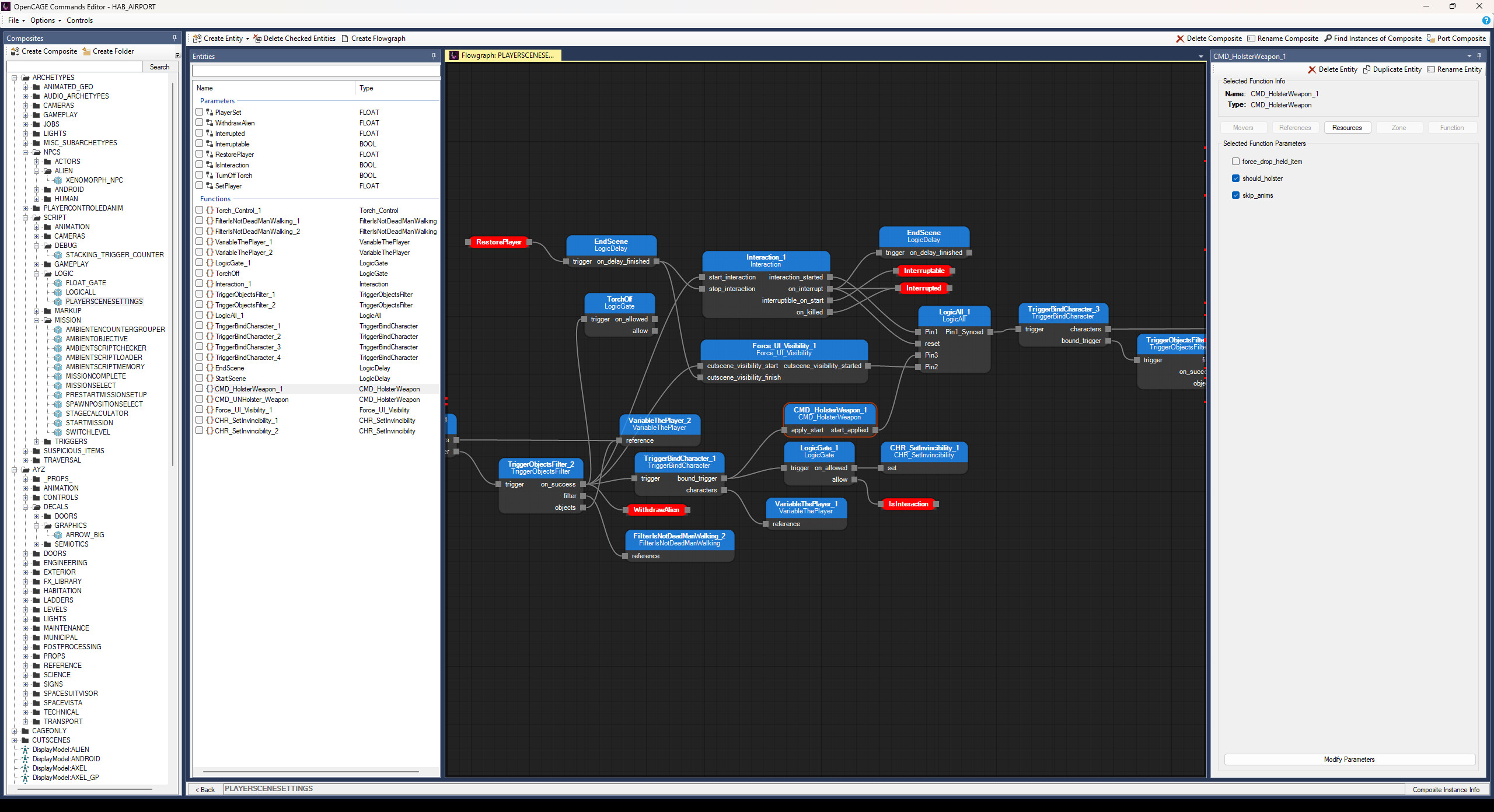Screen dimensions: 1494x812
Task: Pin the Entities panel
Action: pyautogui.click(x=433, y=56)
